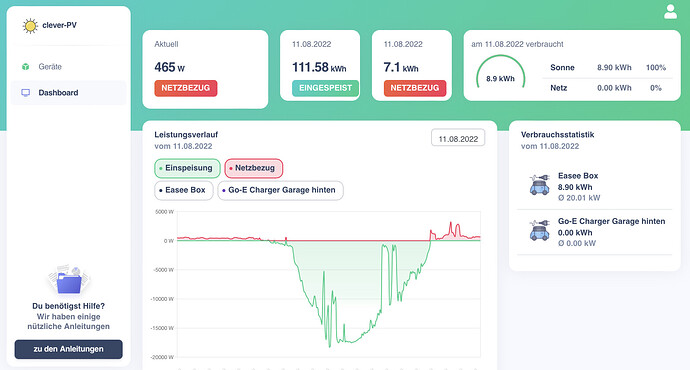Click Go-E Charger average Ø 0.00 kW

click(577, 243)
